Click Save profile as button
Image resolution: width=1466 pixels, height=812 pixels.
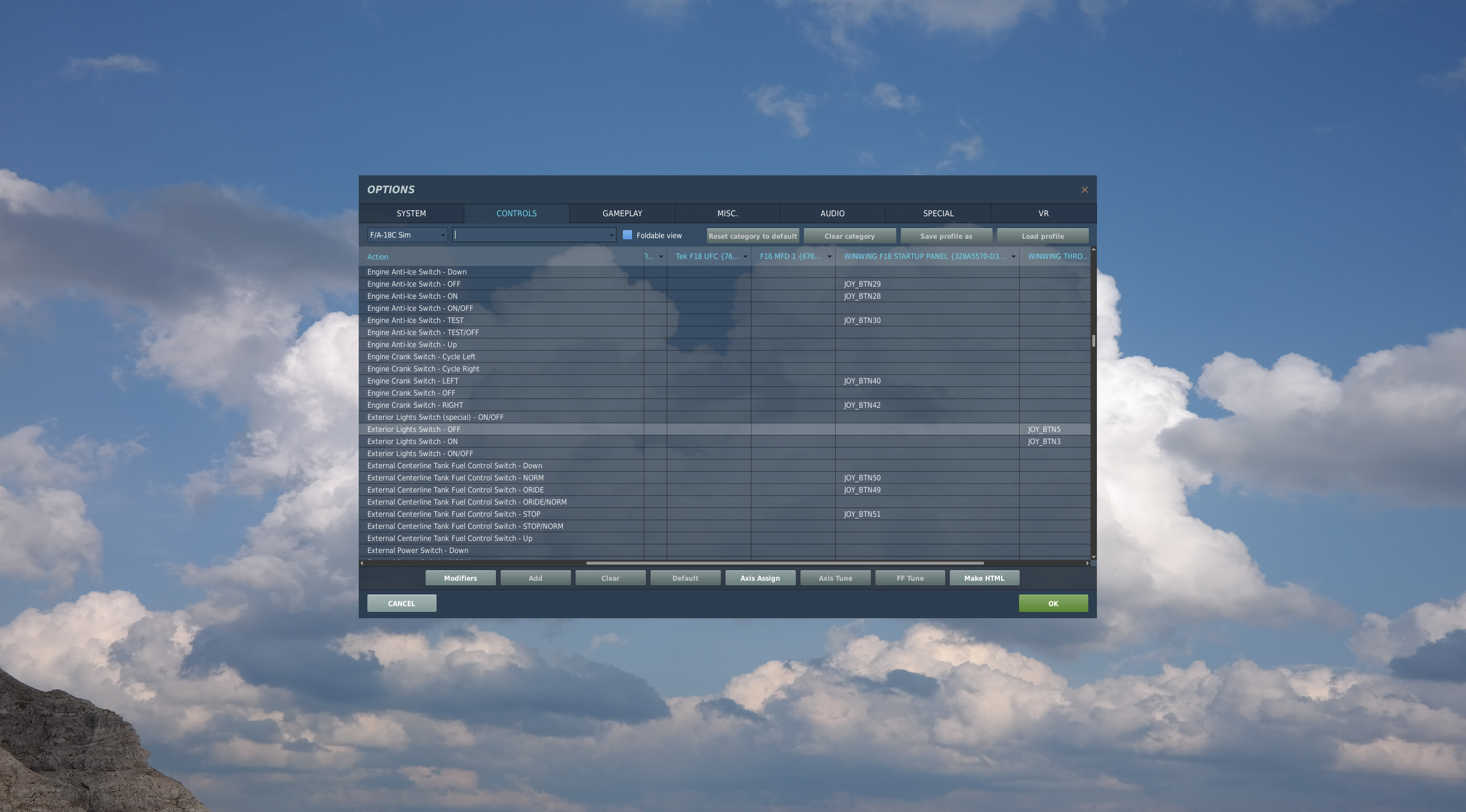click(946, 236)
